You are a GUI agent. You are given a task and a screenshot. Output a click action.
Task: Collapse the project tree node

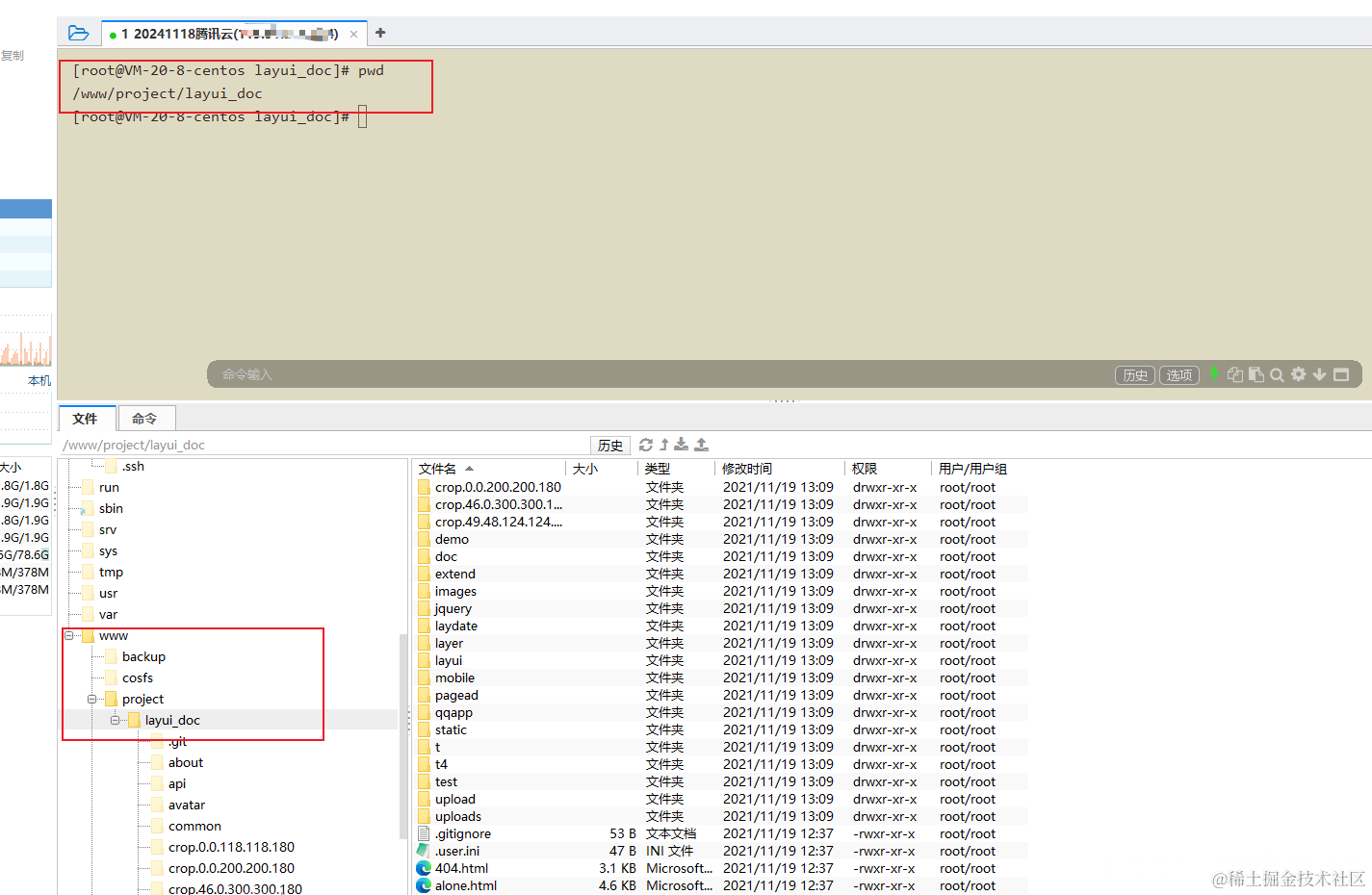92,699
